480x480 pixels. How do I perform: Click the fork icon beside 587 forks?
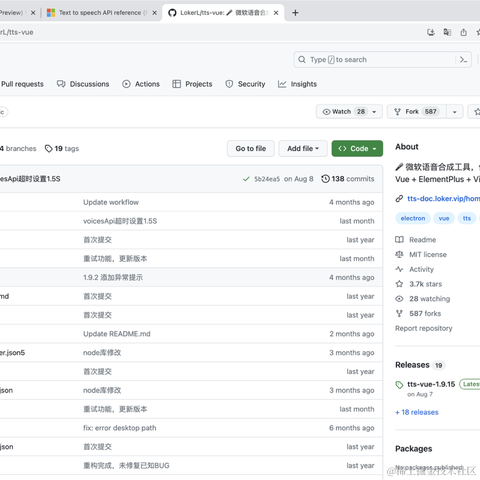click(399, 313)
